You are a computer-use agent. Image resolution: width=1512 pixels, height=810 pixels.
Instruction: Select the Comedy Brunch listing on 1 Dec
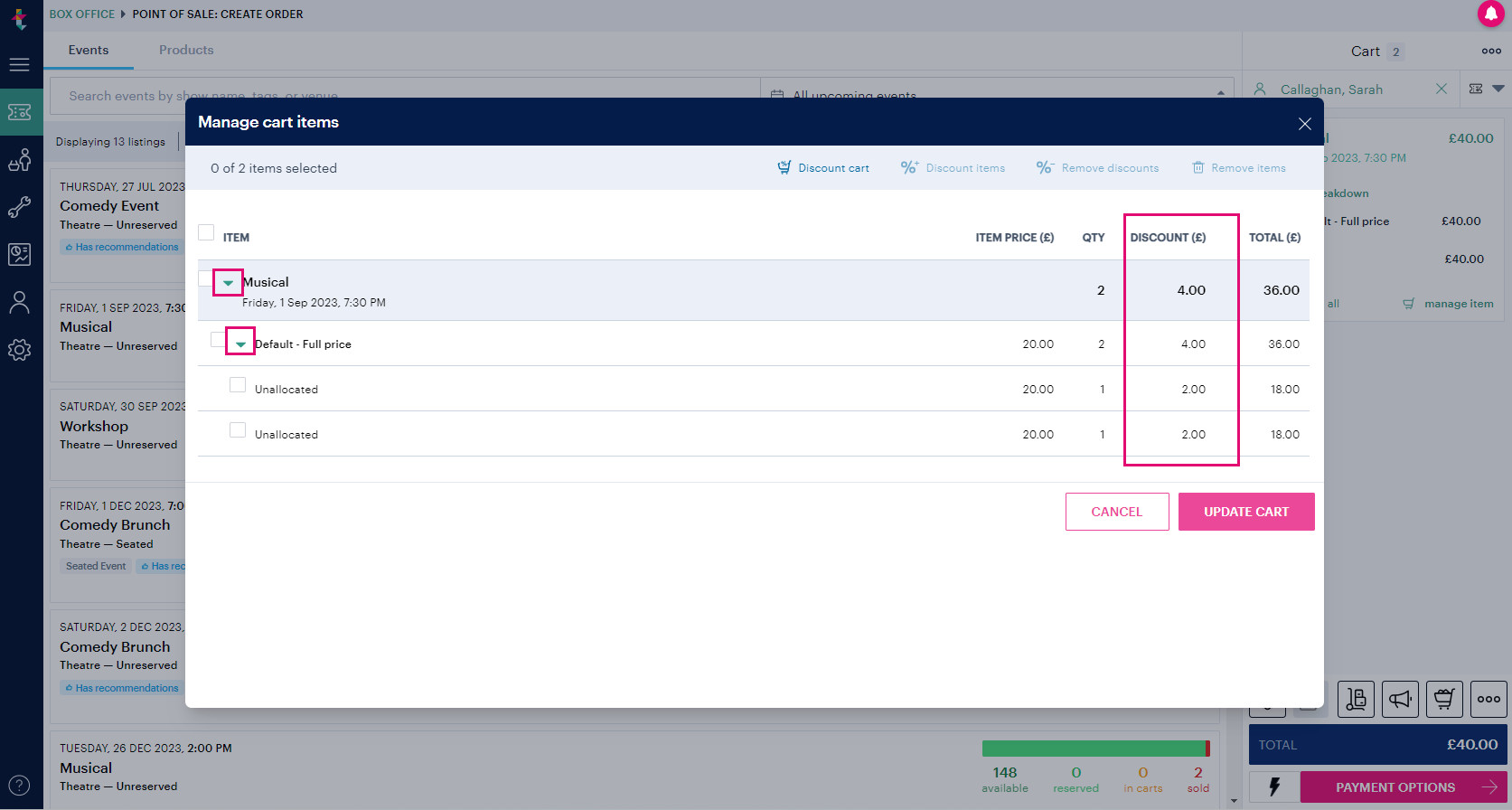click(118, 545)
